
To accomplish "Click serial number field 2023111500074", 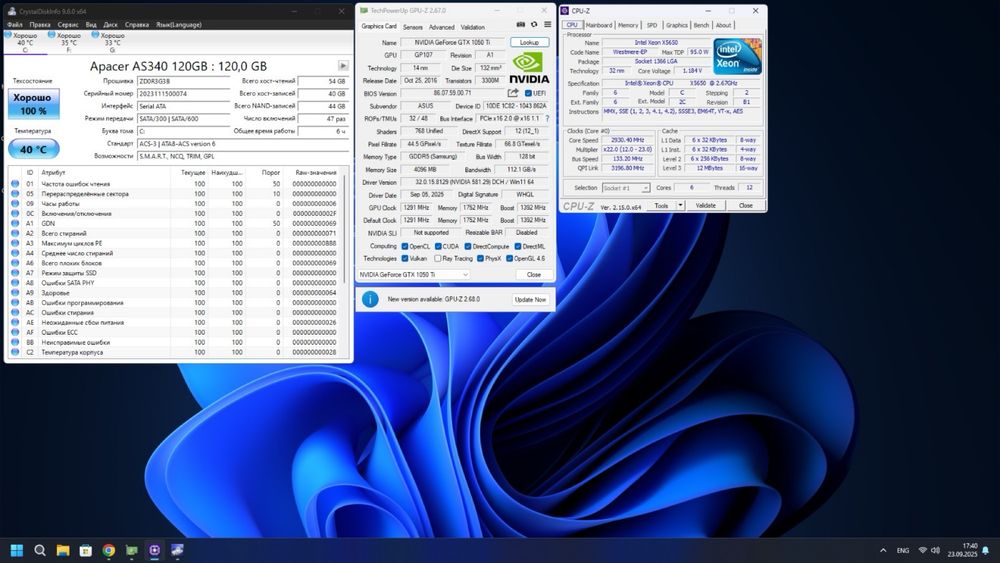I will click(183, 94).
